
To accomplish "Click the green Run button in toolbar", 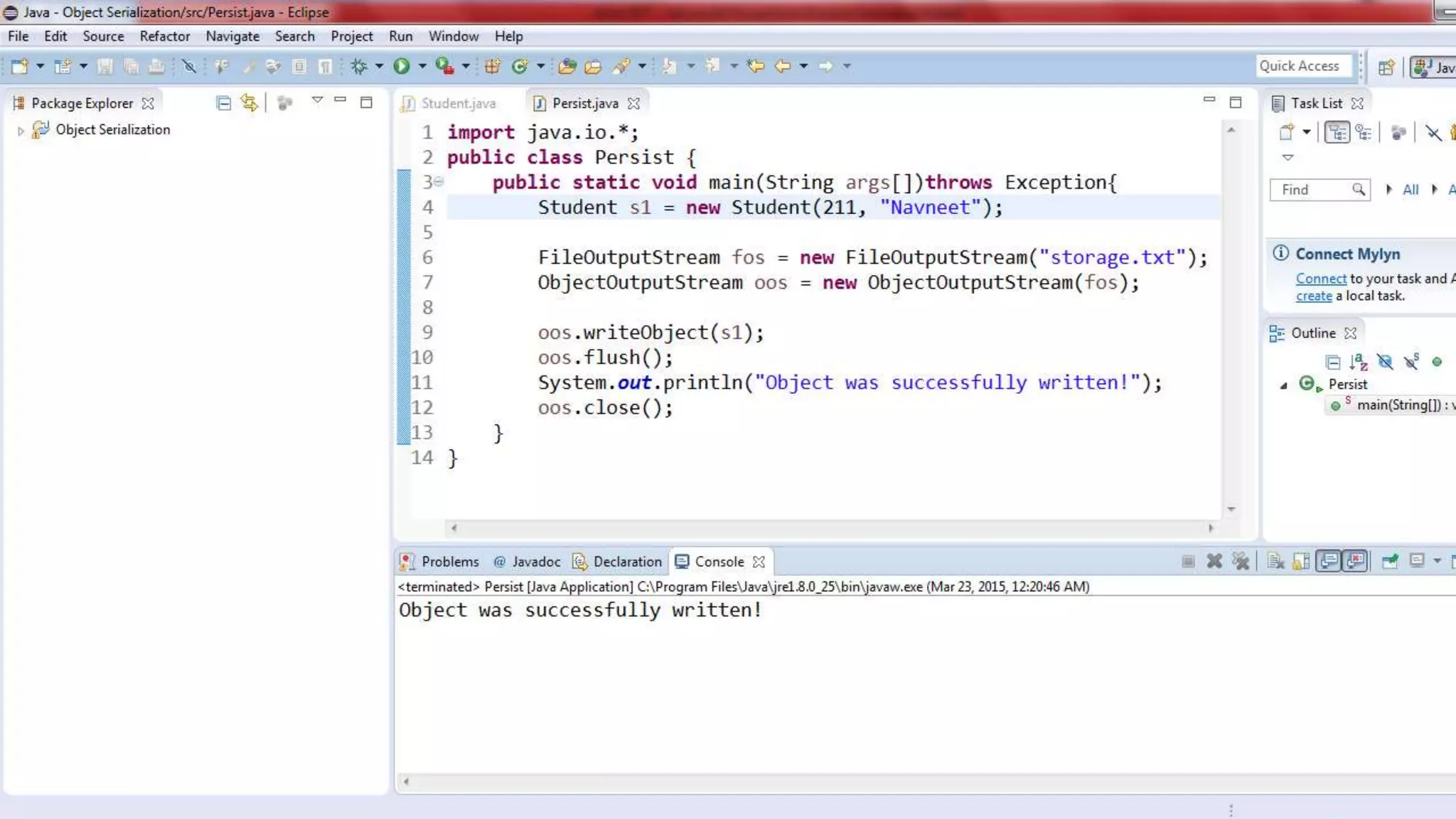I will [x=401, y=66].
